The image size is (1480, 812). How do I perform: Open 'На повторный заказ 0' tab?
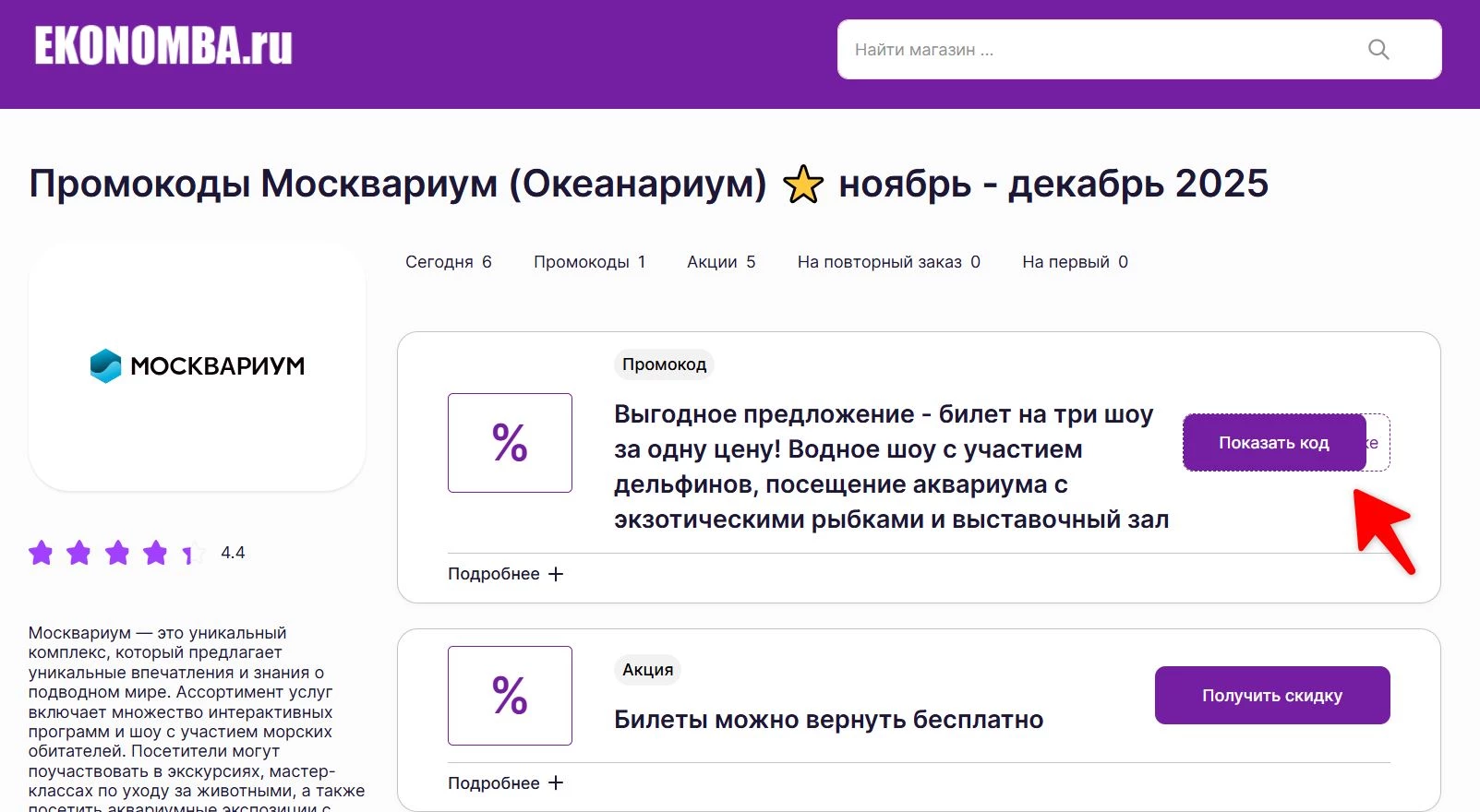click(x=889, y=262)
